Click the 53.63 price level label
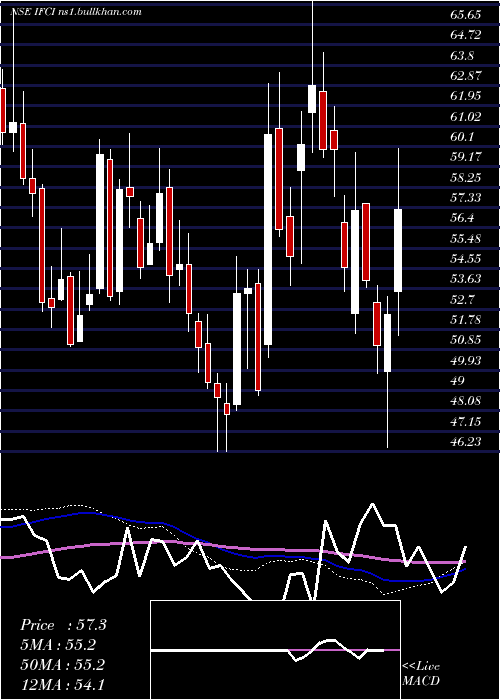 [x=466, y=279]
